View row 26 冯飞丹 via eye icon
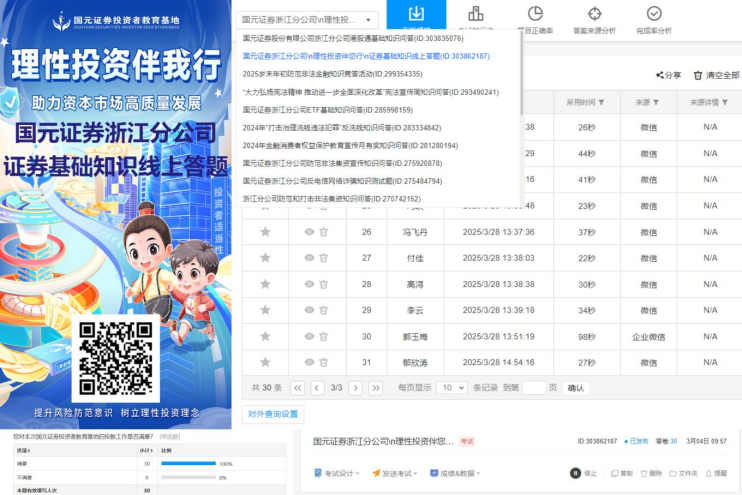 309,232
